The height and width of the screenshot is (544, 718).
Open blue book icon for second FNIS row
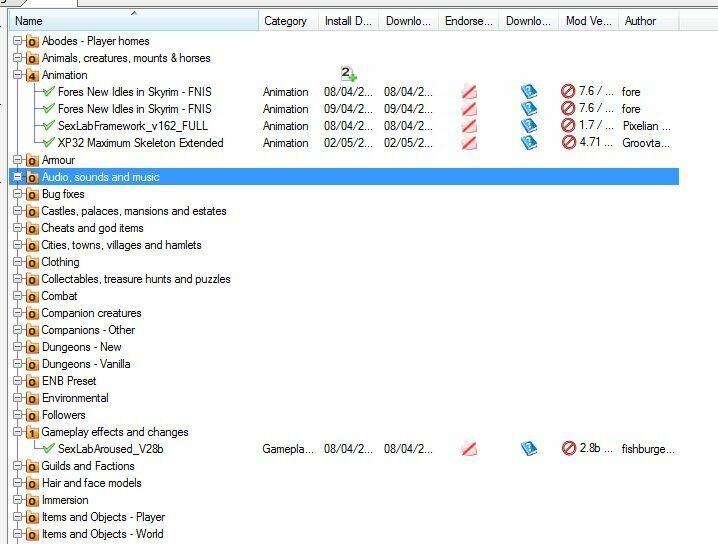click(x=529, y=109)
